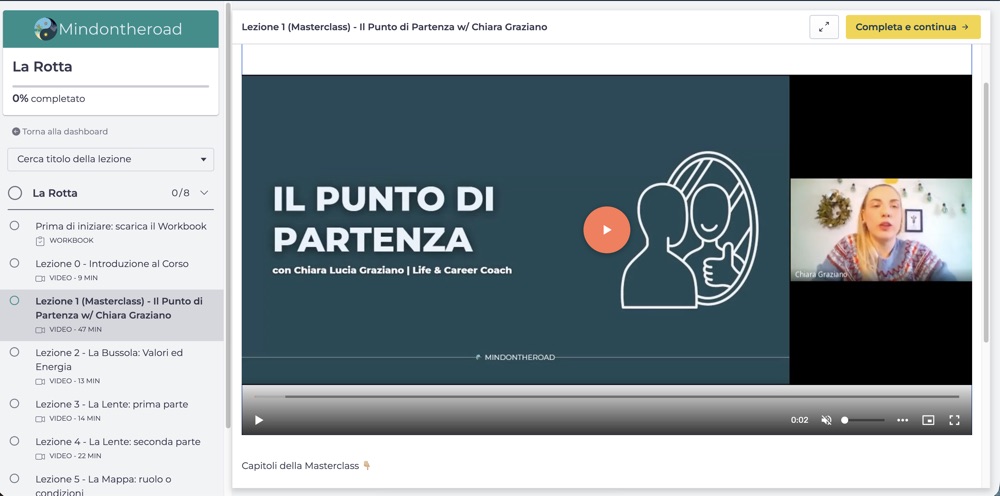Viewport: 1000px width, 496px height.
Task: Mark Prima di iniziare circle complete
Action: click(x=15, y=226)
